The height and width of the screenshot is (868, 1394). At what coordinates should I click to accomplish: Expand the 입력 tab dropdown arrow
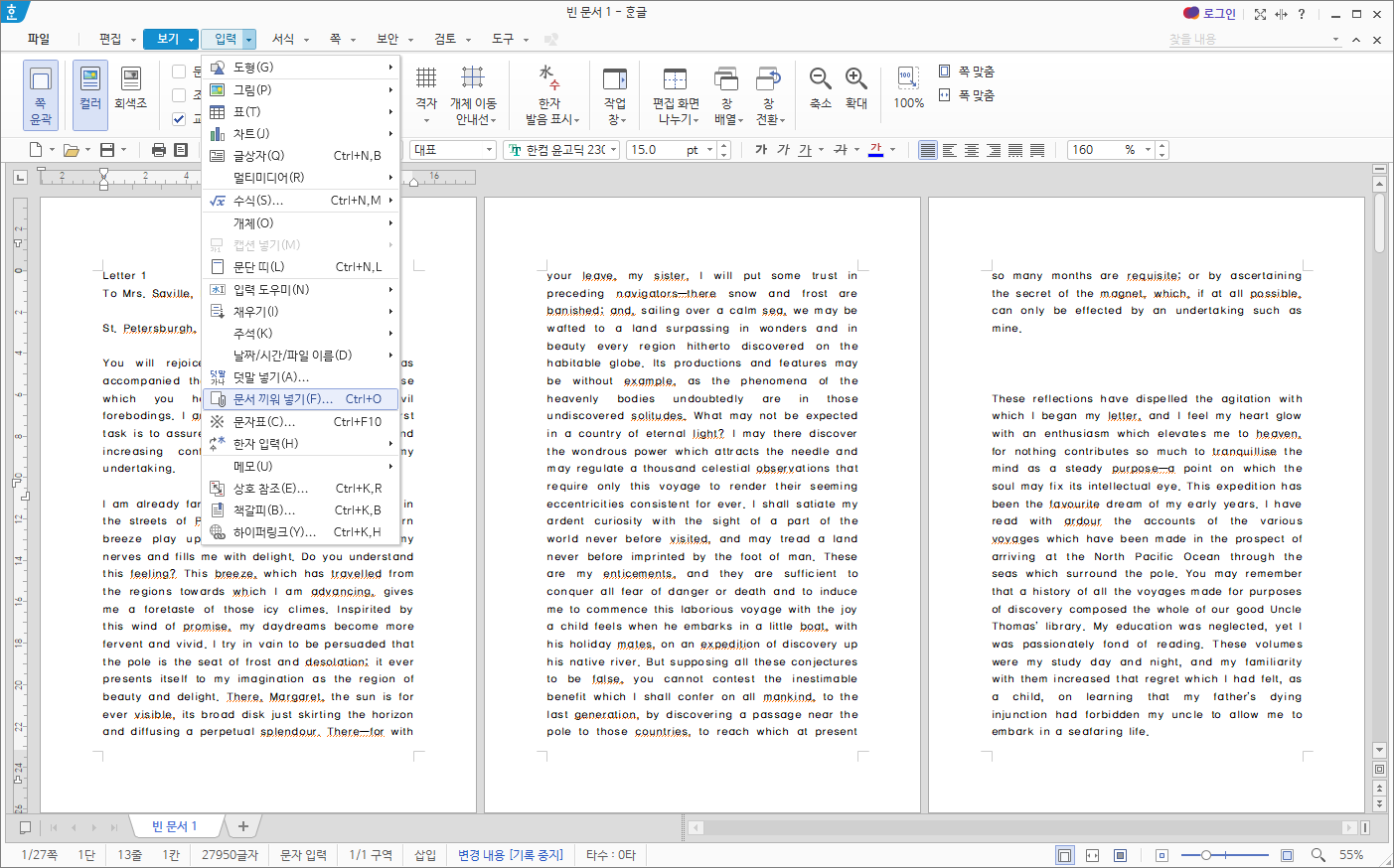(249, 40)
